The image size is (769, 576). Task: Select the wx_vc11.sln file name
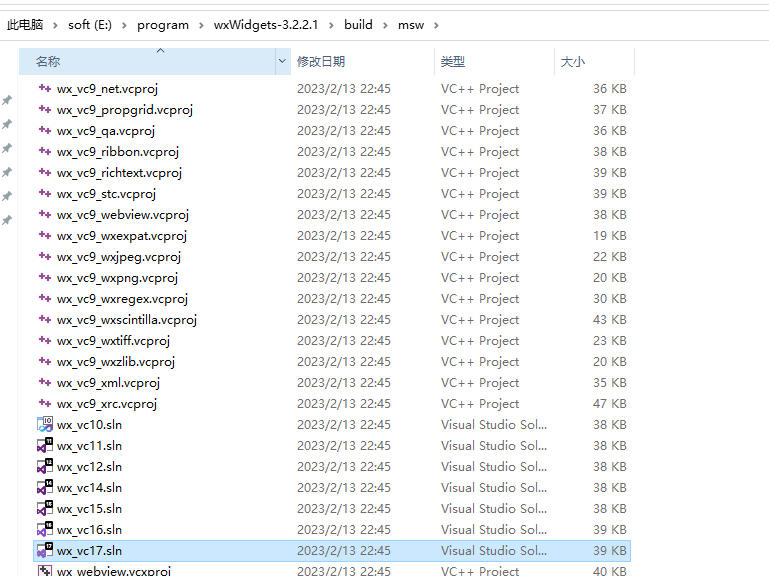pyautogui.click(x=89, y=445)
